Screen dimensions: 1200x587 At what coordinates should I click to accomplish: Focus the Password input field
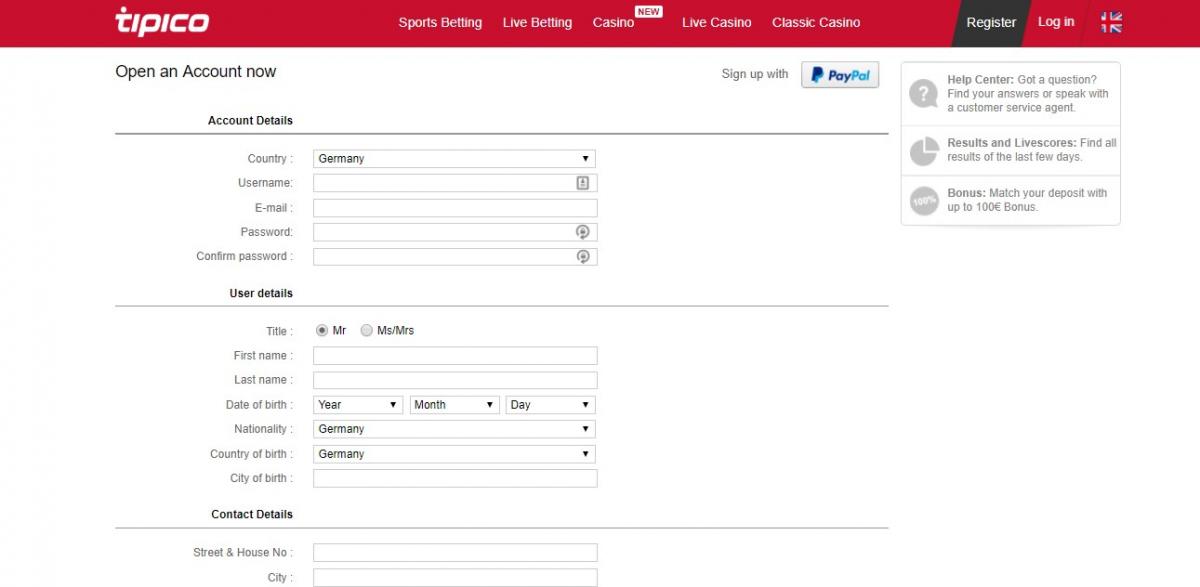pos(455,232)
